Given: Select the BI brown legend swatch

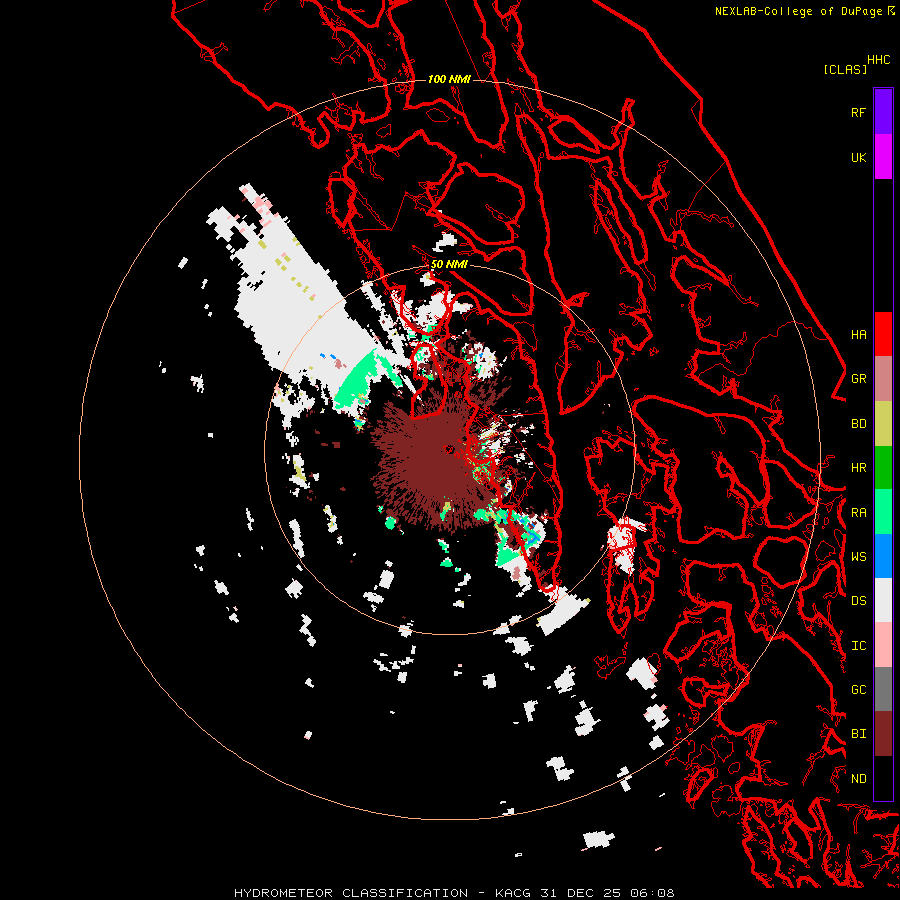Looking at the screenshot, I should (883, 734).
